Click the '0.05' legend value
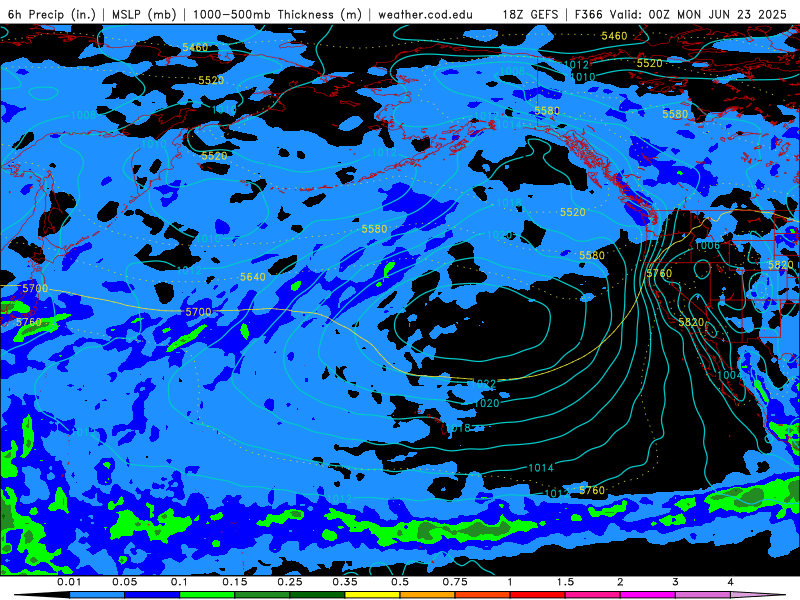 click(x=124, y=582)
